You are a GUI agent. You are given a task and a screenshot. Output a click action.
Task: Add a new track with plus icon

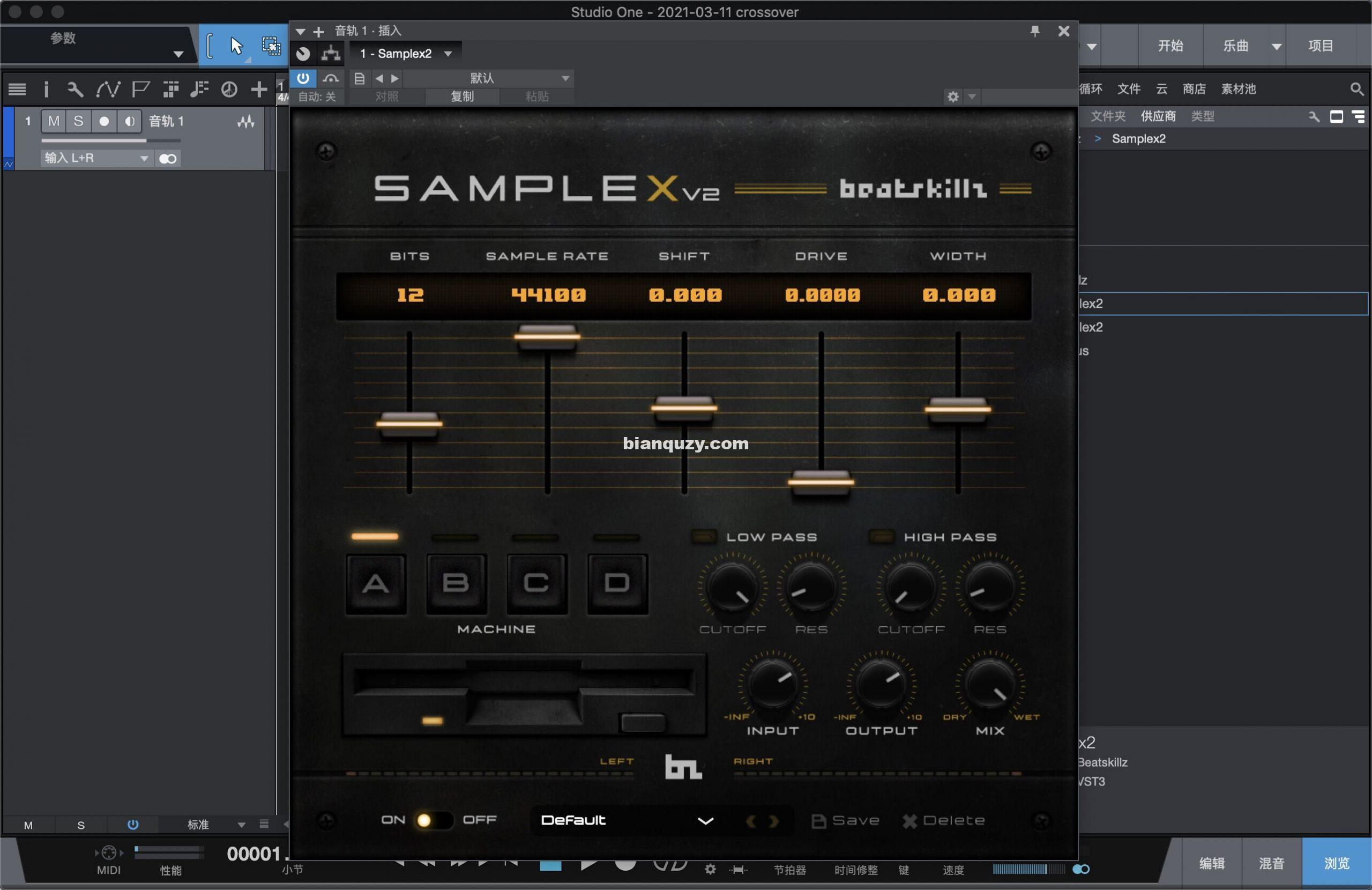(x=259, y=90)
